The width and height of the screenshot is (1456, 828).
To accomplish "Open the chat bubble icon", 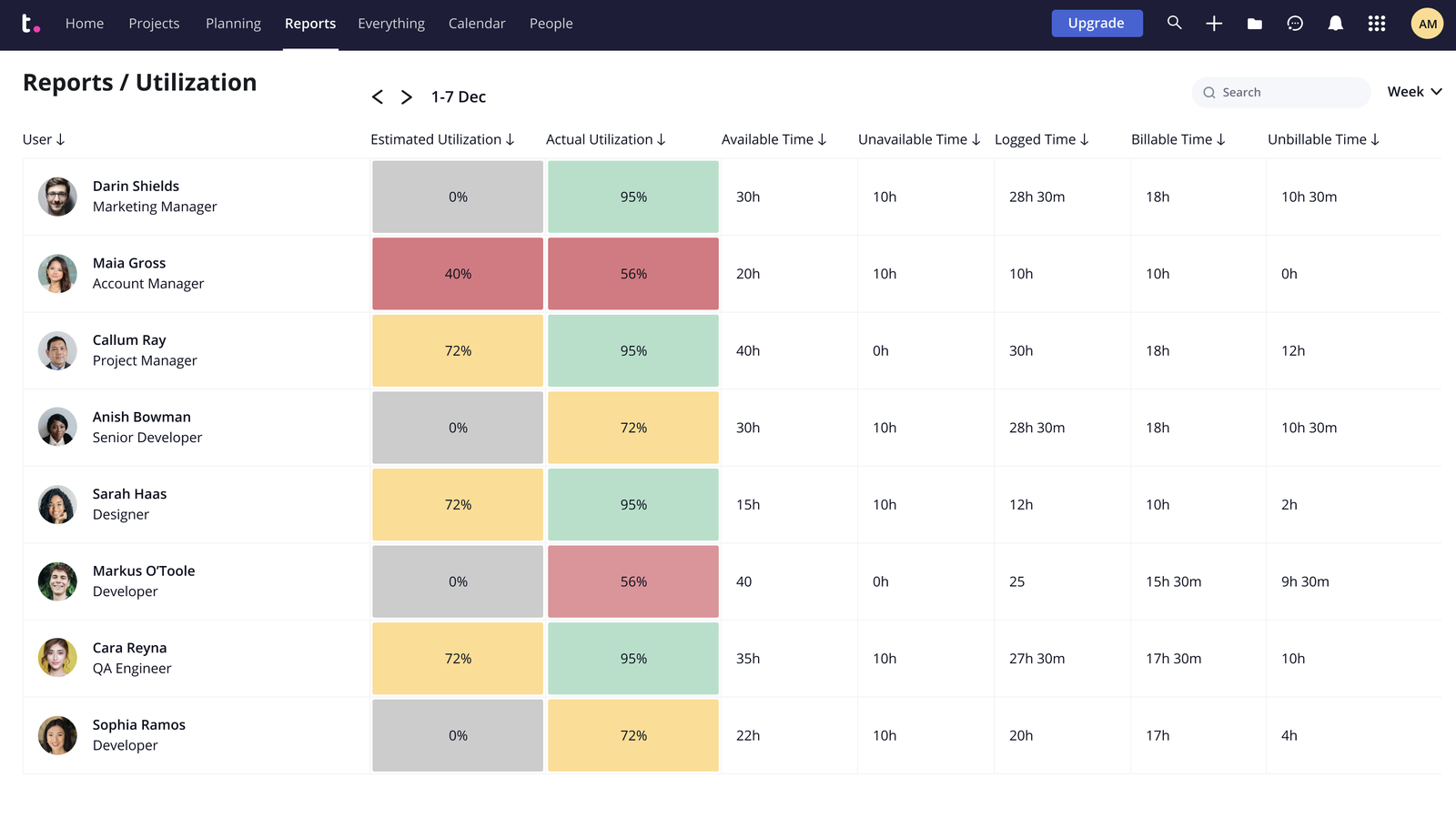I will tap(1295, 24).
